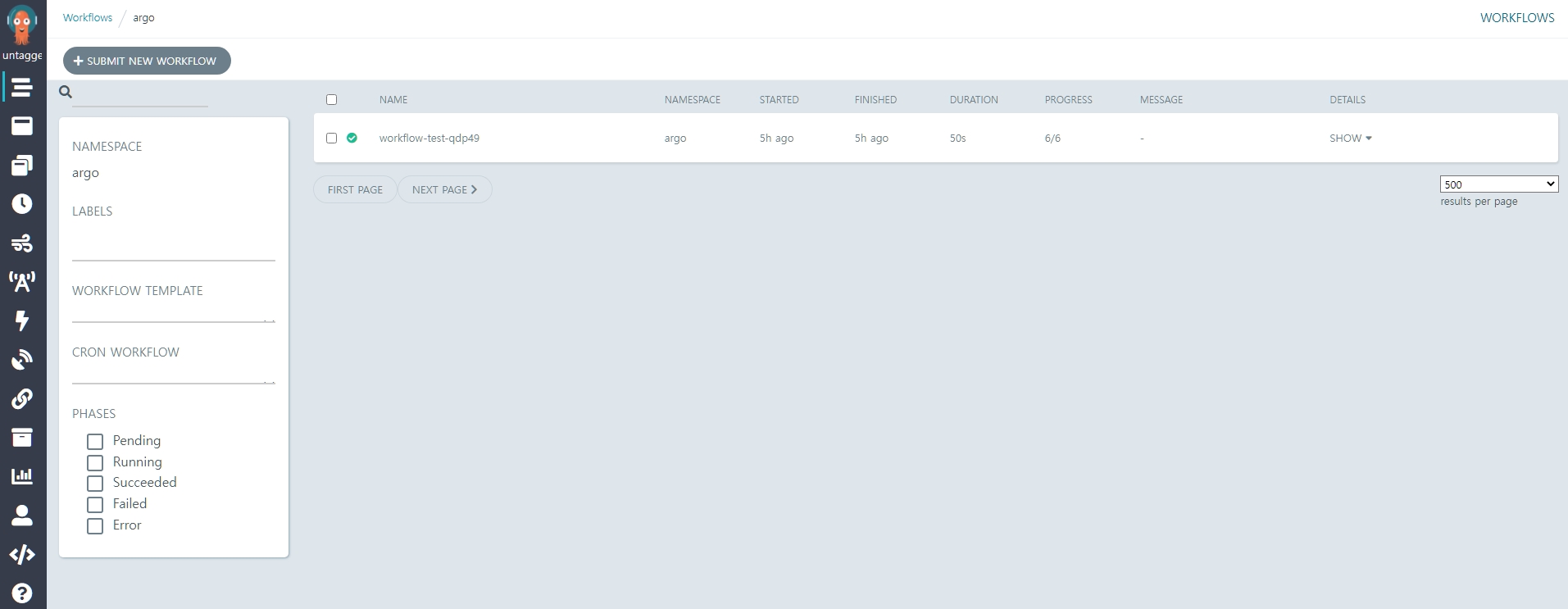Screen dimensions: 1568x609
Task: Open API Docs code icon
Action: pyautogui.click(x=22, y=555)
